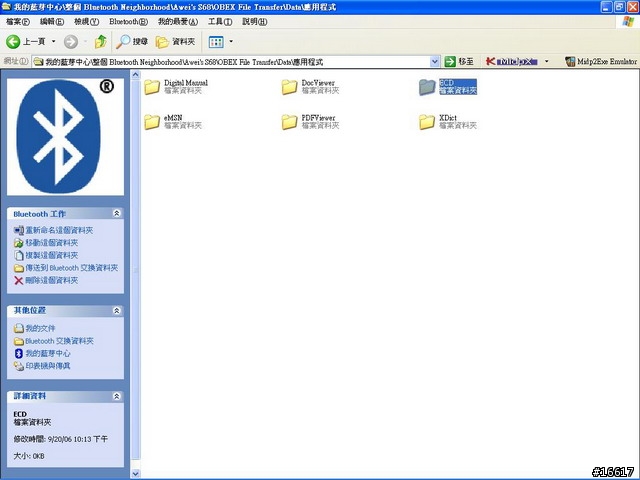
Task: Go up one folder level
Action: pyautogui.click(x=100, y=41)
